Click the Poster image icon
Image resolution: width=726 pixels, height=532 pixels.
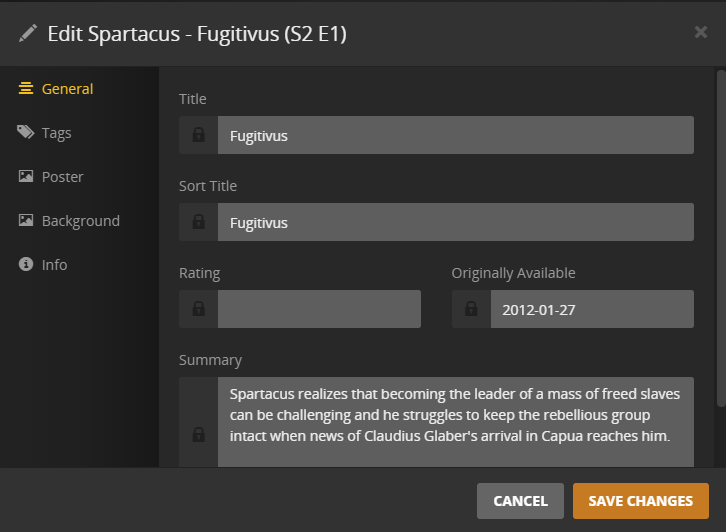tap(26, 177)
